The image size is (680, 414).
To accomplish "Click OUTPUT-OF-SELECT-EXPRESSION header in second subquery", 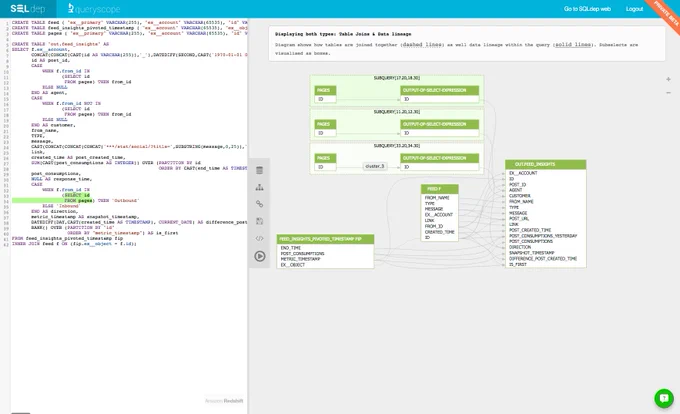I will click(x=440, y=124).
